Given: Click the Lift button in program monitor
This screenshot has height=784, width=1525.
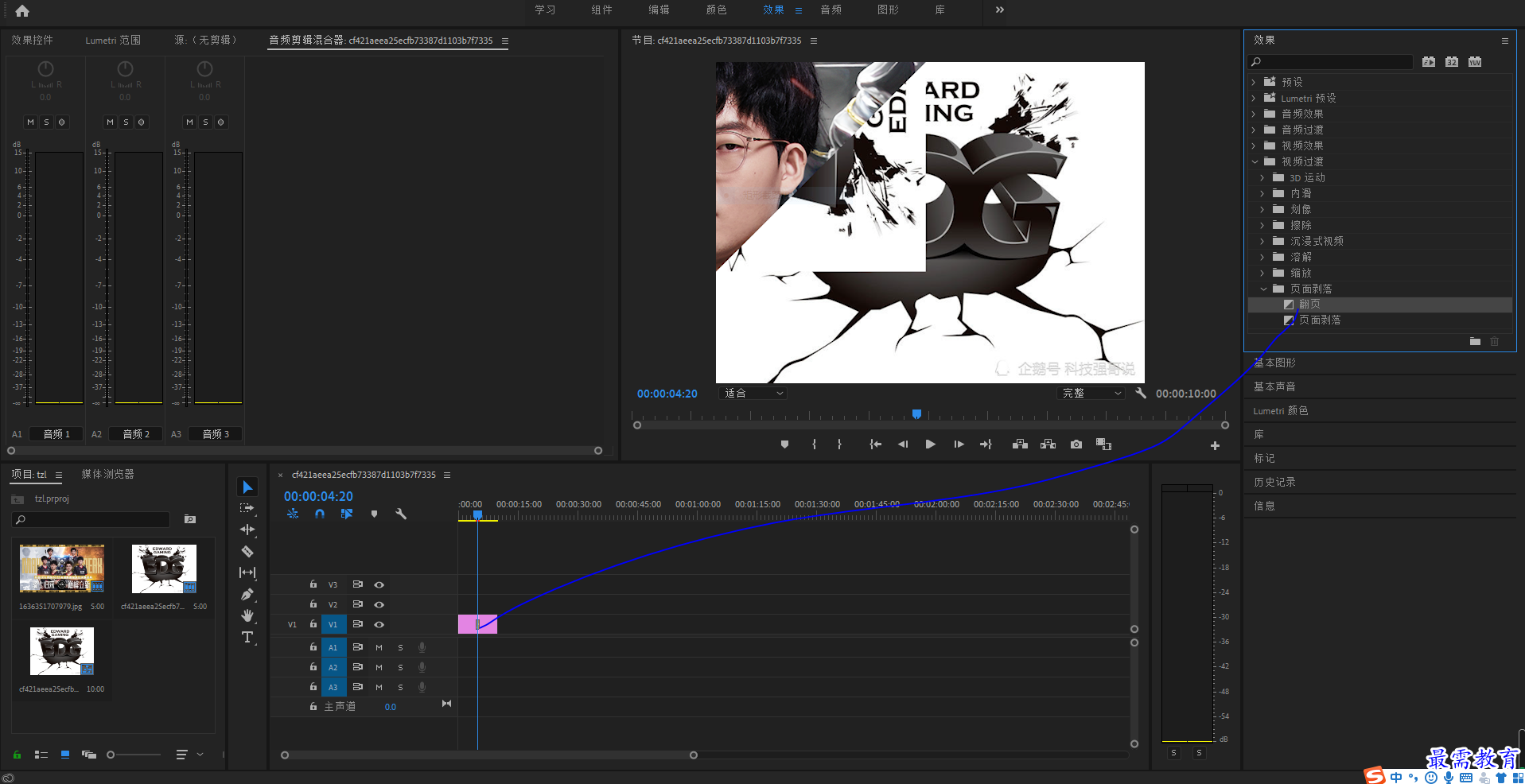Looking at the screenshot, I should 1020,444.
